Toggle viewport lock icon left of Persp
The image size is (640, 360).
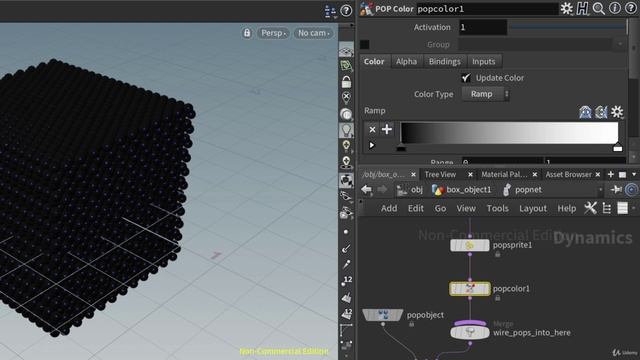click(247, 33)
